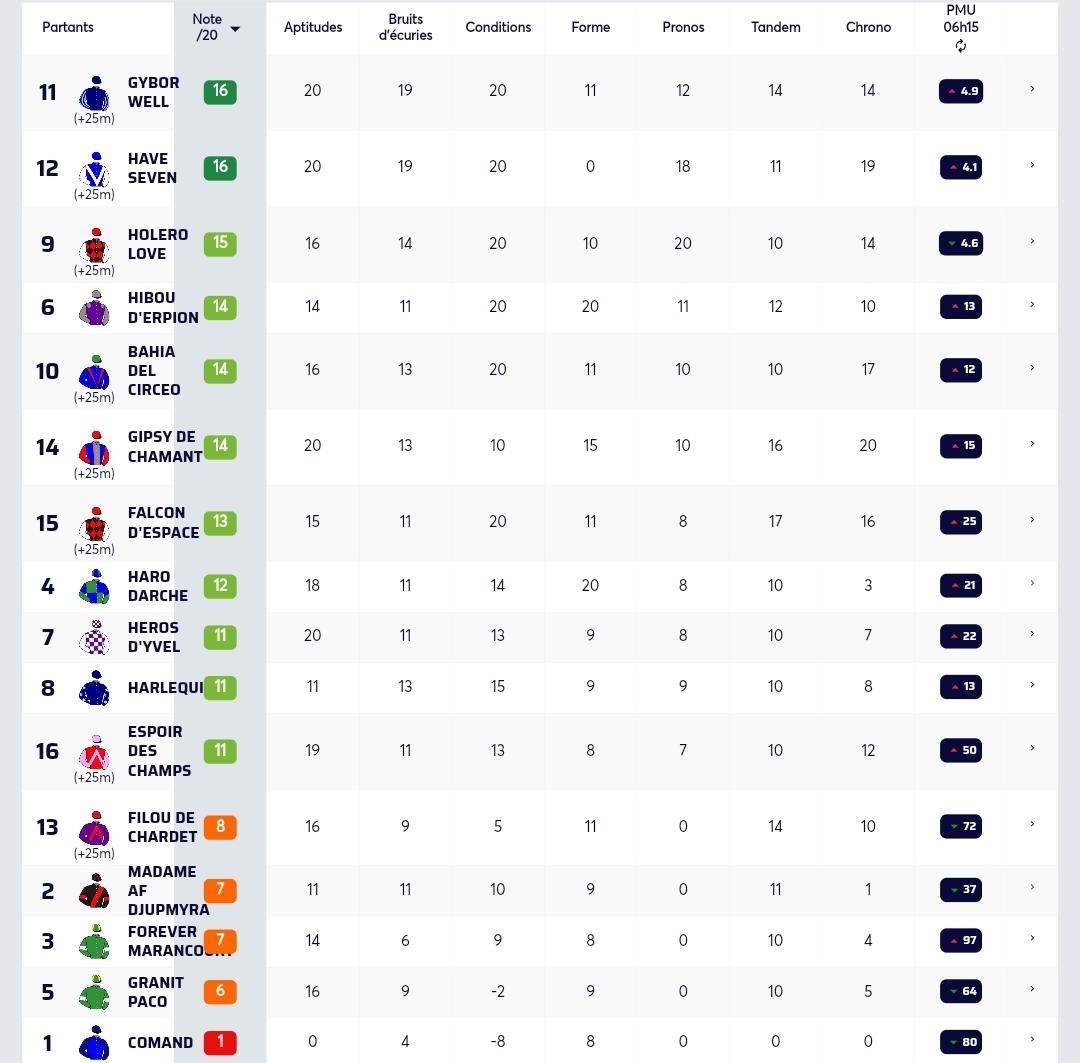Click Heros d'Yvel's purple checkered silk icon

pyautogui.click(x=95, y=637)
